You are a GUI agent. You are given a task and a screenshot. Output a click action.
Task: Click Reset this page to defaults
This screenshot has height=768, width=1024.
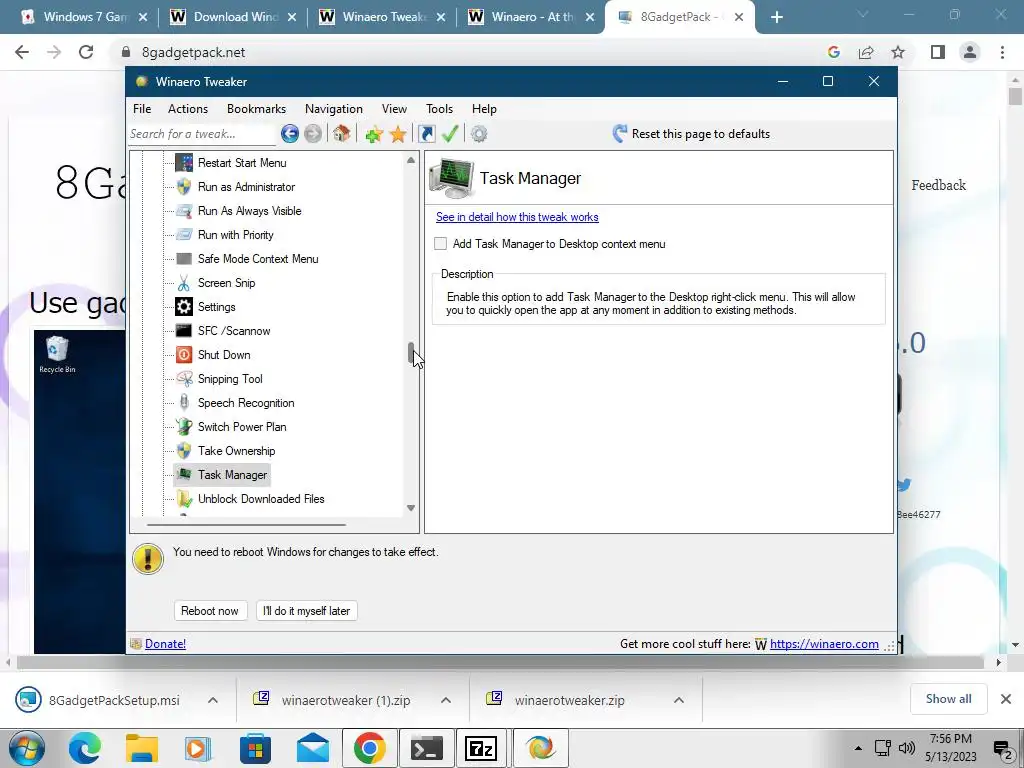coord(692,134)
